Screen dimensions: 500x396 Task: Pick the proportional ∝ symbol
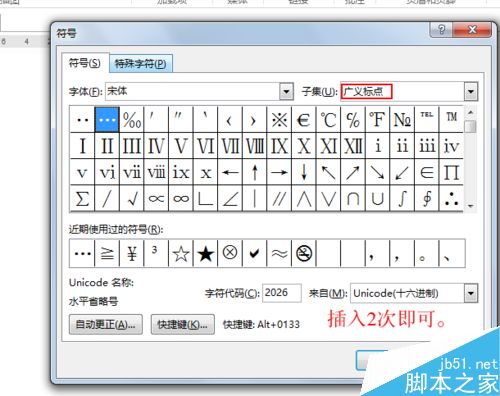[x=156, y=199]
